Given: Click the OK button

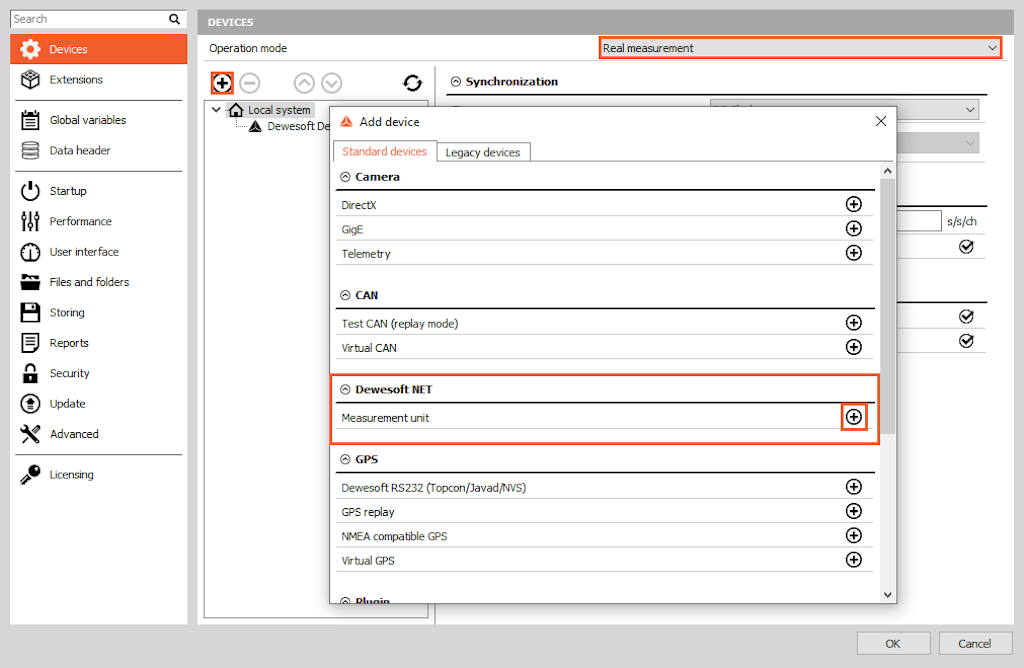Looking at the screenshot, I should (893, 643).
